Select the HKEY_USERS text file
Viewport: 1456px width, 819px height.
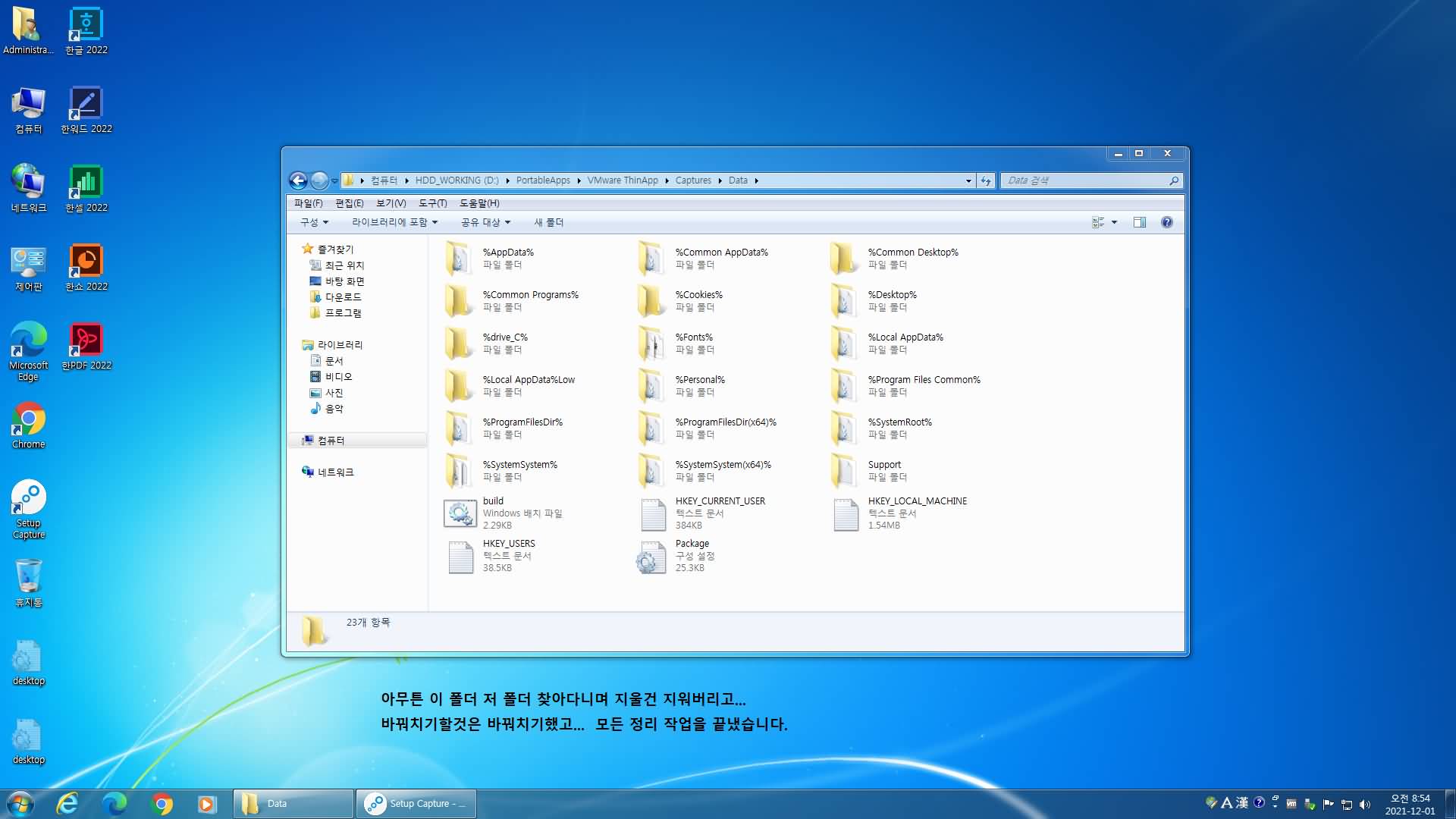tap(491, 556)
